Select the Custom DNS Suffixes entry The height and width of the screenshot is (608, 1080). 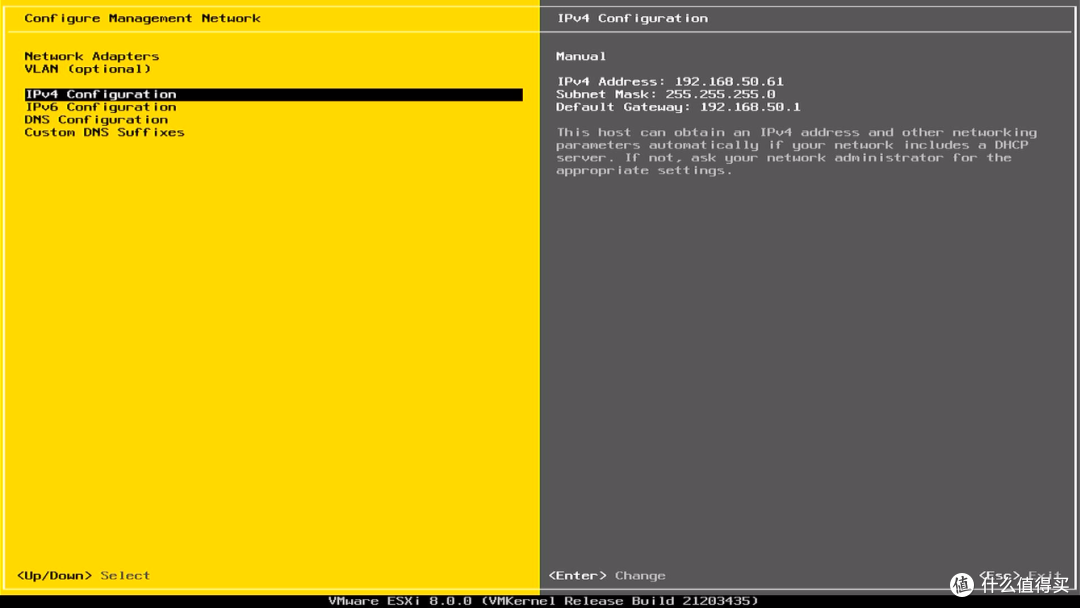tap(104, 132)
